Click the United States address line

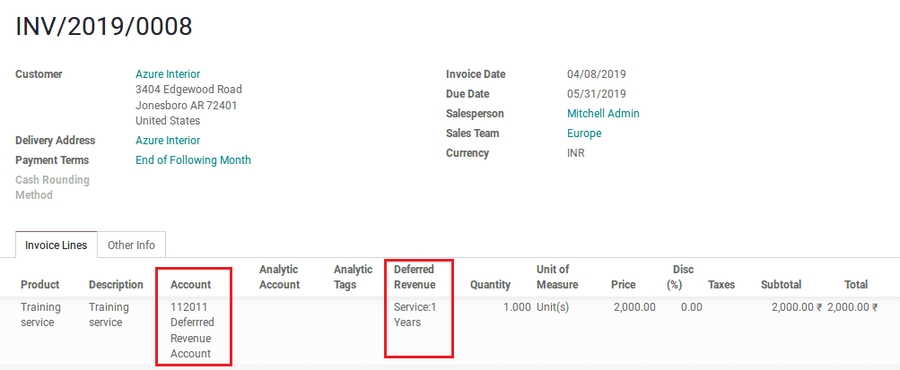[168, 121]
